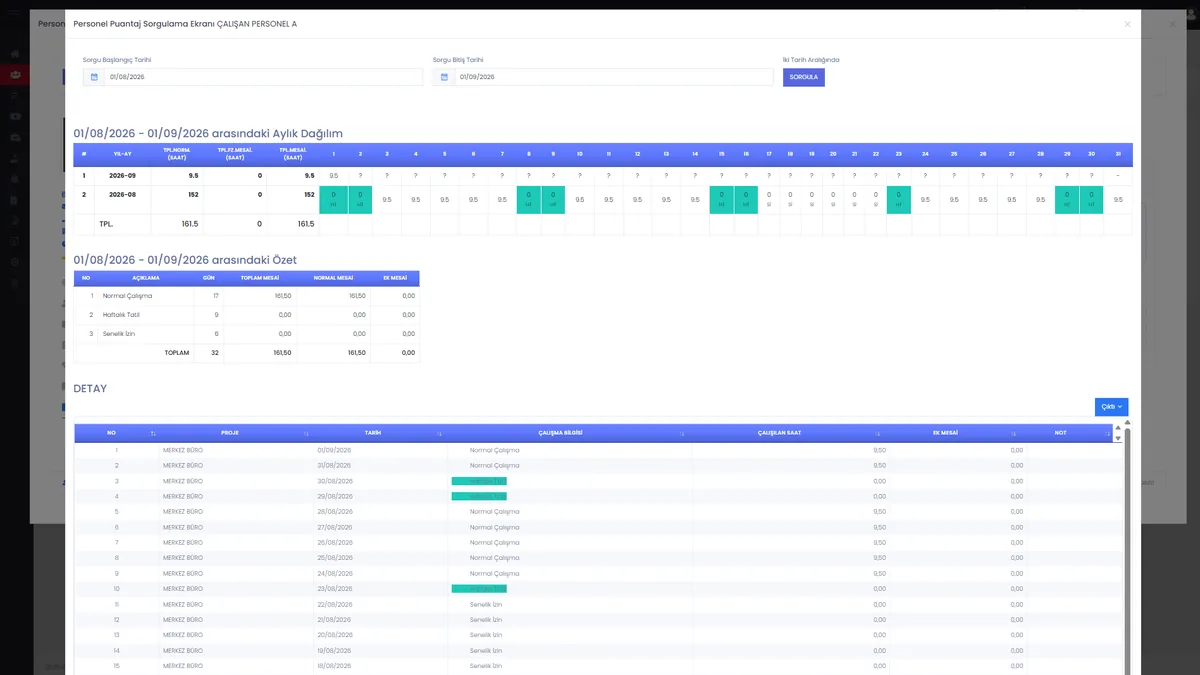
Task: Click the green work-info cell for 30/08/2026
Action: pos(479,481)
